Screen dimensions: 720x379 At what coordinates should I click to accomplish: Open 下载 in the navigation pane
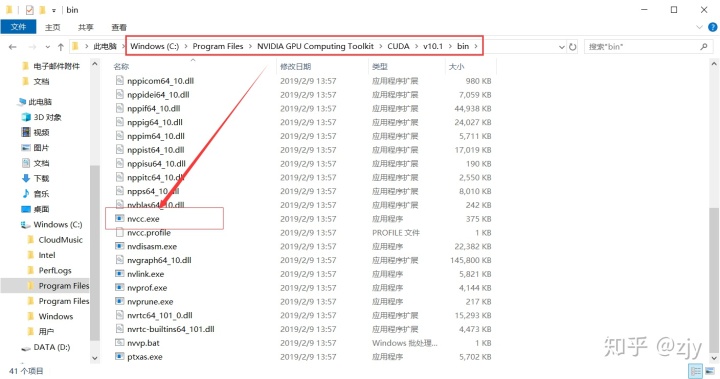coord(41,178)
